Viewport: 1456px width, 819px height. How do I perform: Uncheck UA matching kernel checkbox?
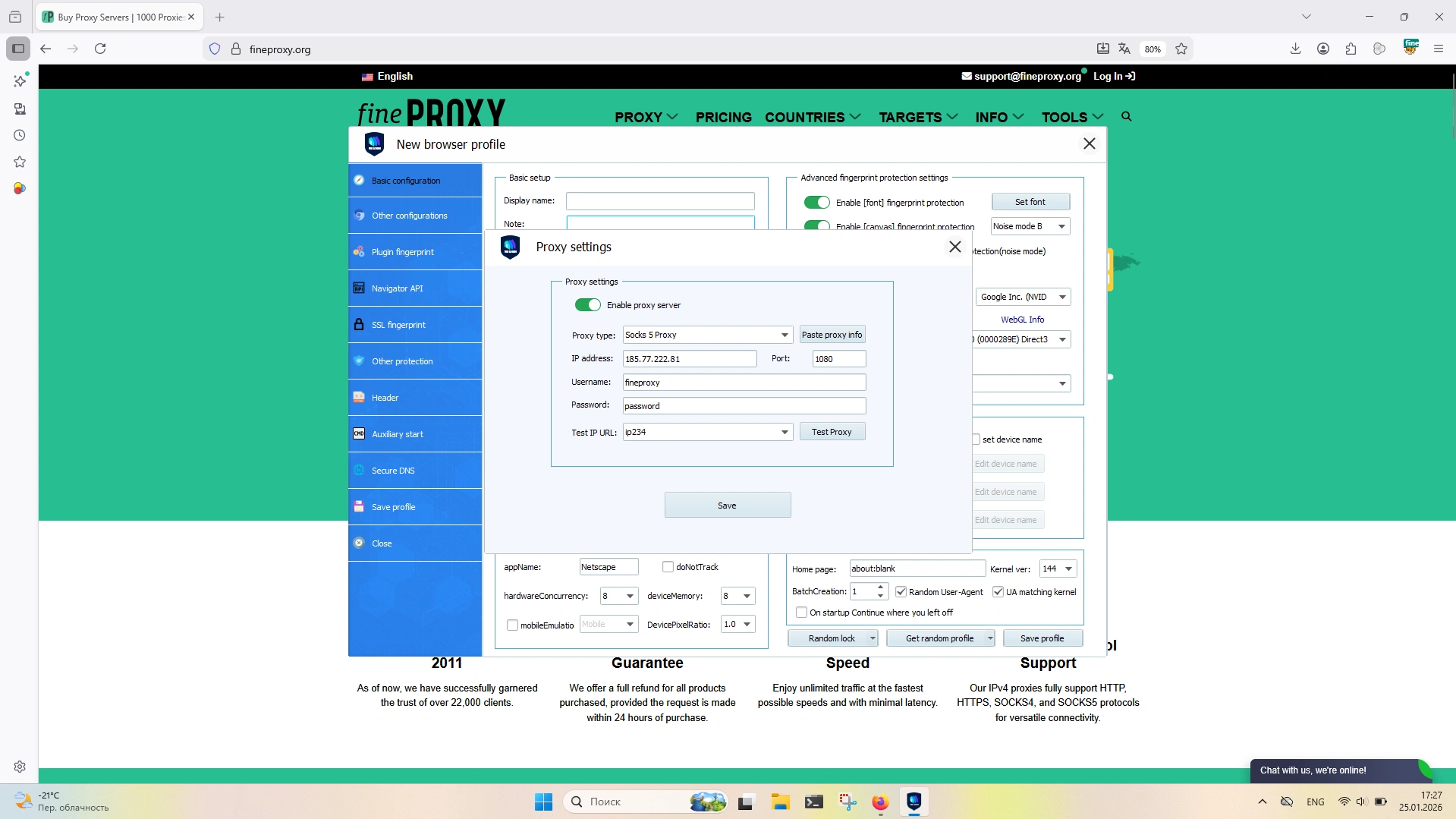coord(998,592)
